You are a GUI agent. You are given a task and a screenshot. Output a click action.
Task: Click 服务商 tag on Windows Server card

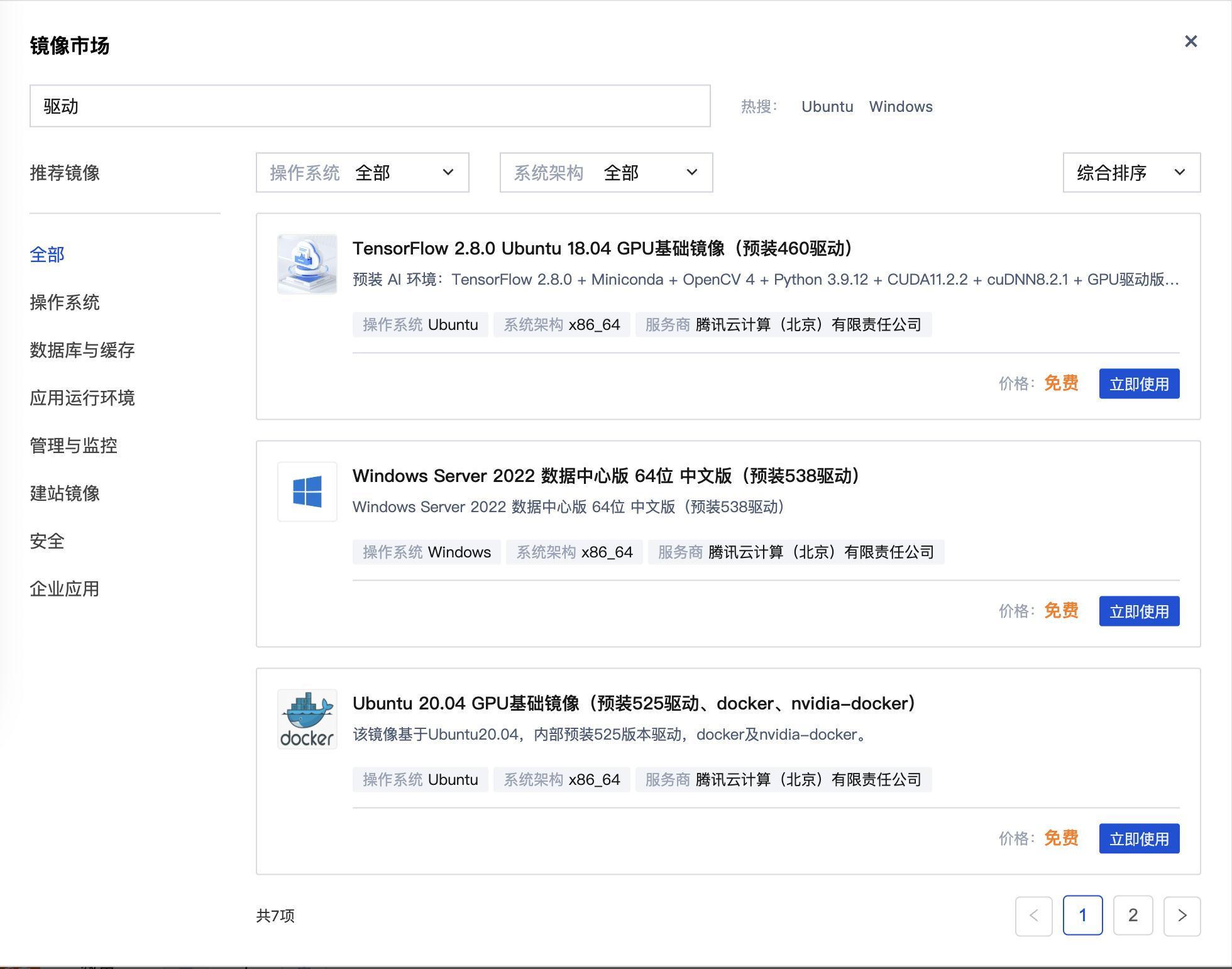click(796, 552)
